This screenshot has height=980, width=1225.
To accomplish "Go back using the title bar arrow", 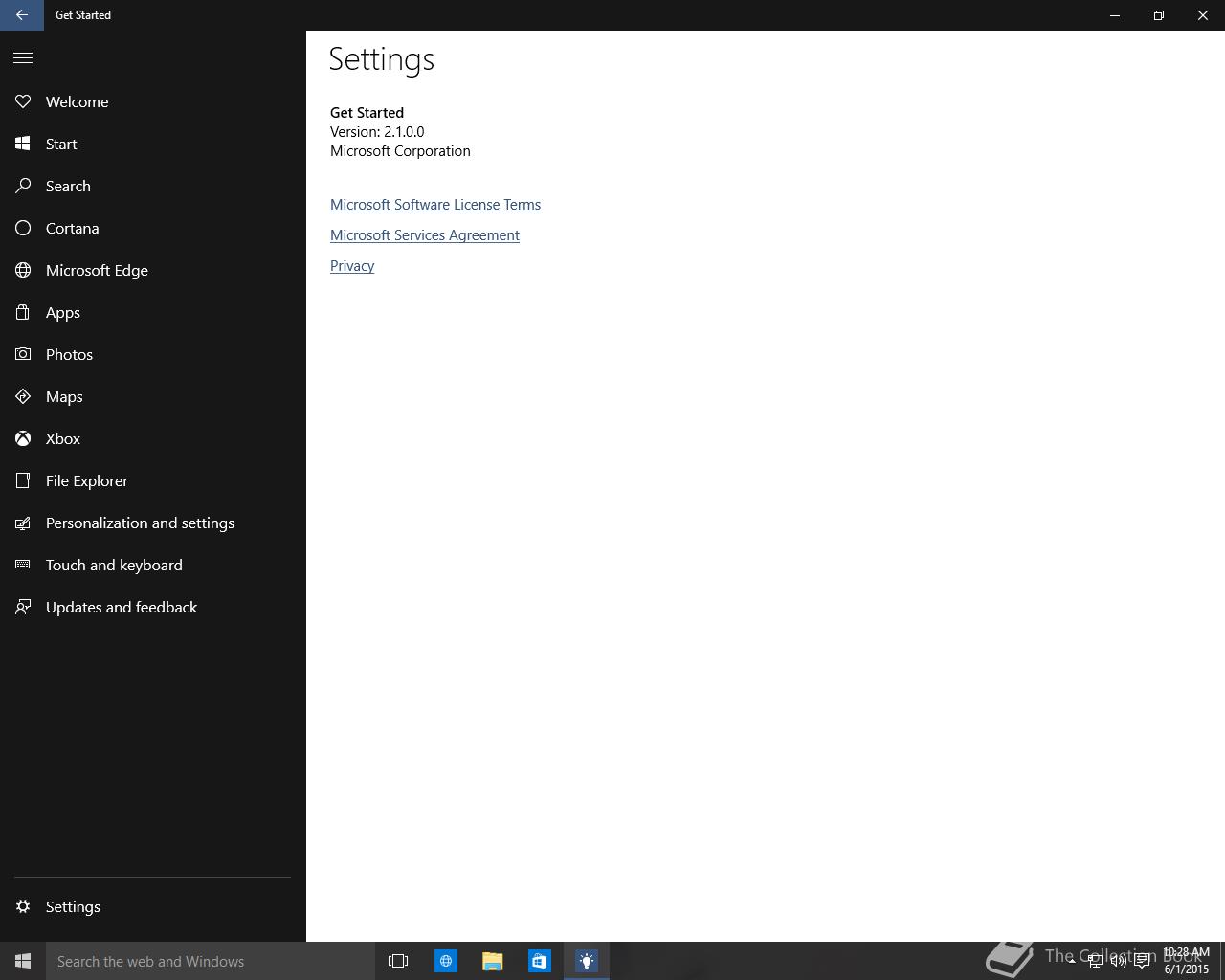I will point(22,15).
